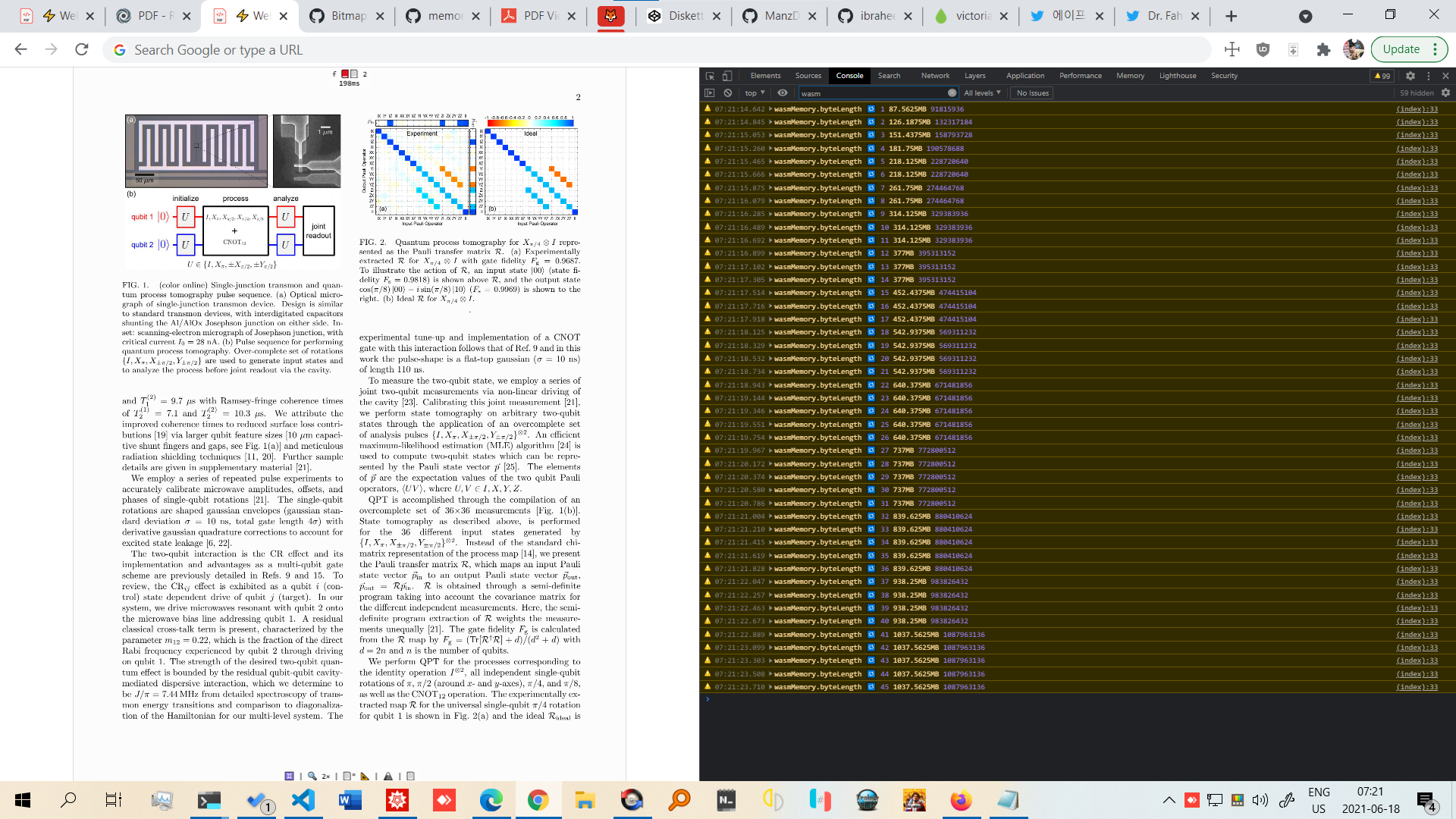1456x819 pixels.
Task: Switch to the Memory tab
Action: click(x=1130, y=76)
